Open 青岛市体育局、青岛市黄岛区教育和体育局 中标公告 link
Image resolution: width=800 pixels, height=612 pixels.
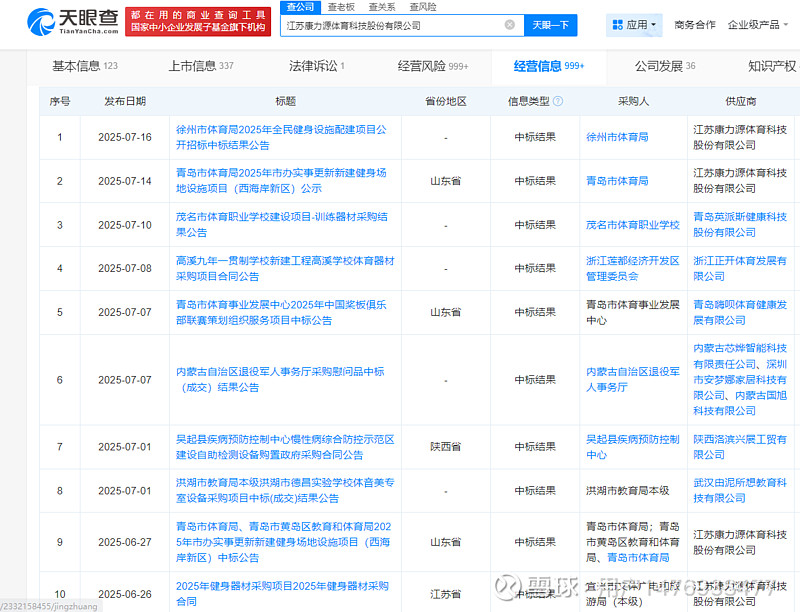pos(284,542)
